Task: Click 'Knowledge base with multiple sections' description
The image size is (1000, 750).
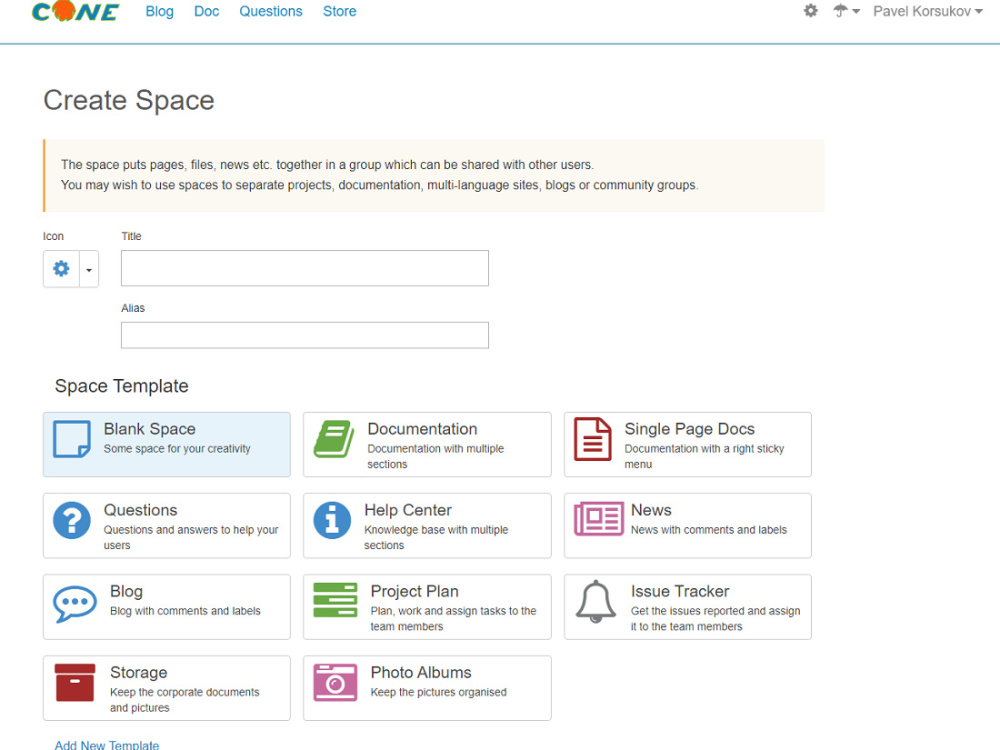Action: pyautogui.click(x=436, y=537)
